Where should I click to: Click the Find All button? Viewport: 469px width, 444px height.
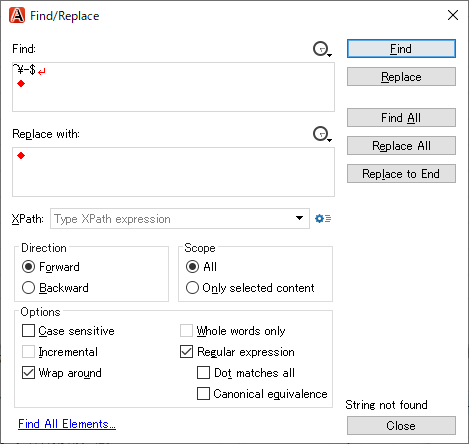401,118
